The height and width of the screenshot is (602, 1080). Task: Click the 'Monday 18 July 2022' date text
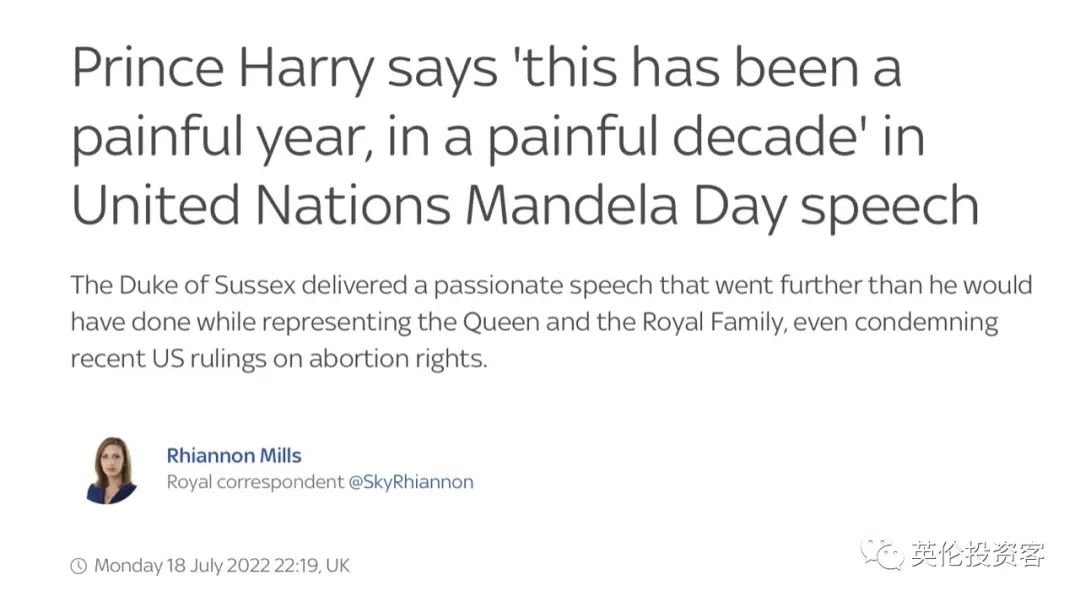point(182,565)
